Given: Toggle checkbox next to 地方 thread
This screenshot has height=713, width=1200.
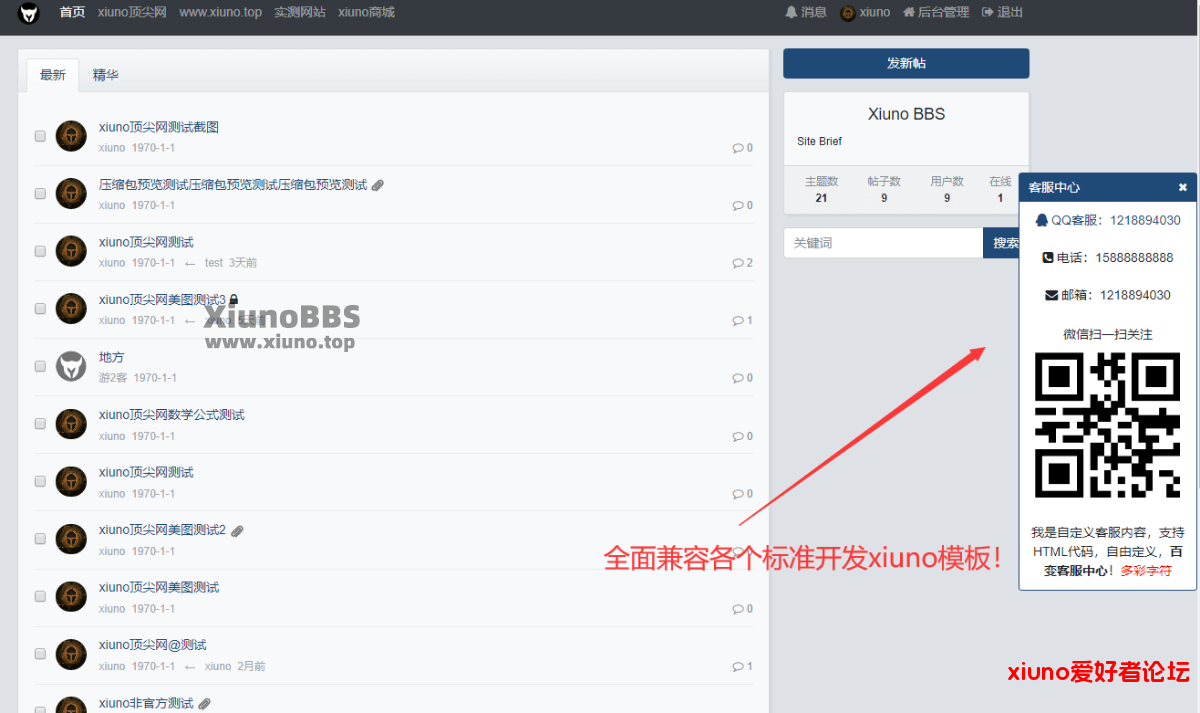Looking at the screenshot, I should coord(41,367).
